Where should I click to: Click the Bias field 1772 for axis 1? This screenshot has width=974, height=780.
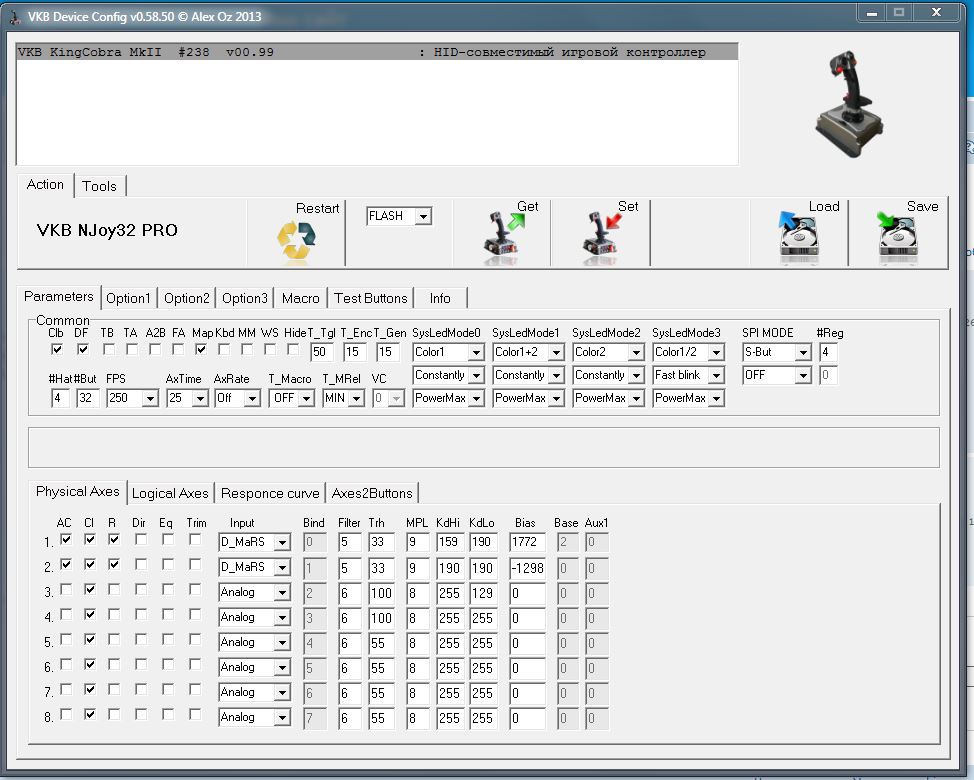(x=527, y=542)
